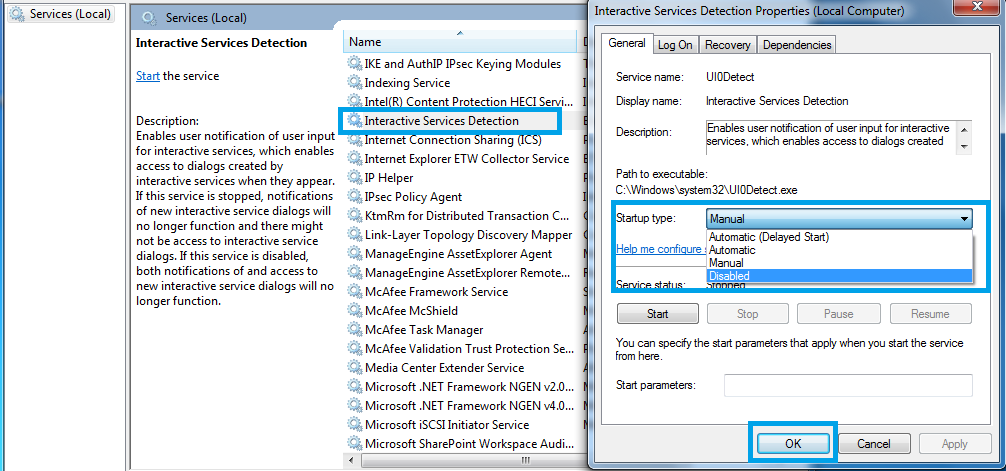Click Cancel in properties dialog
Viewport: 1006px width, 471px height.
(874, 443)
